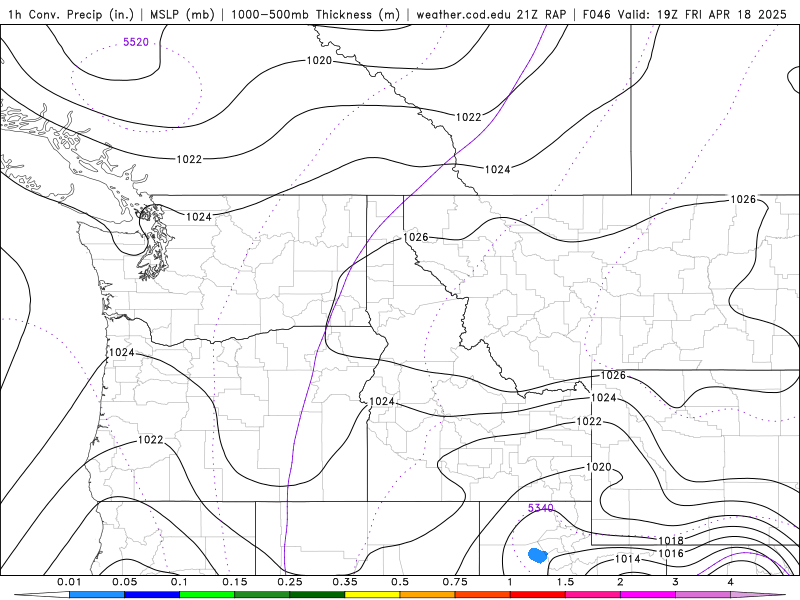Select the medium green 0.15–0.25 legend swatch
Viewport: 800px width, 600px height.
click(x=262, y=595)
